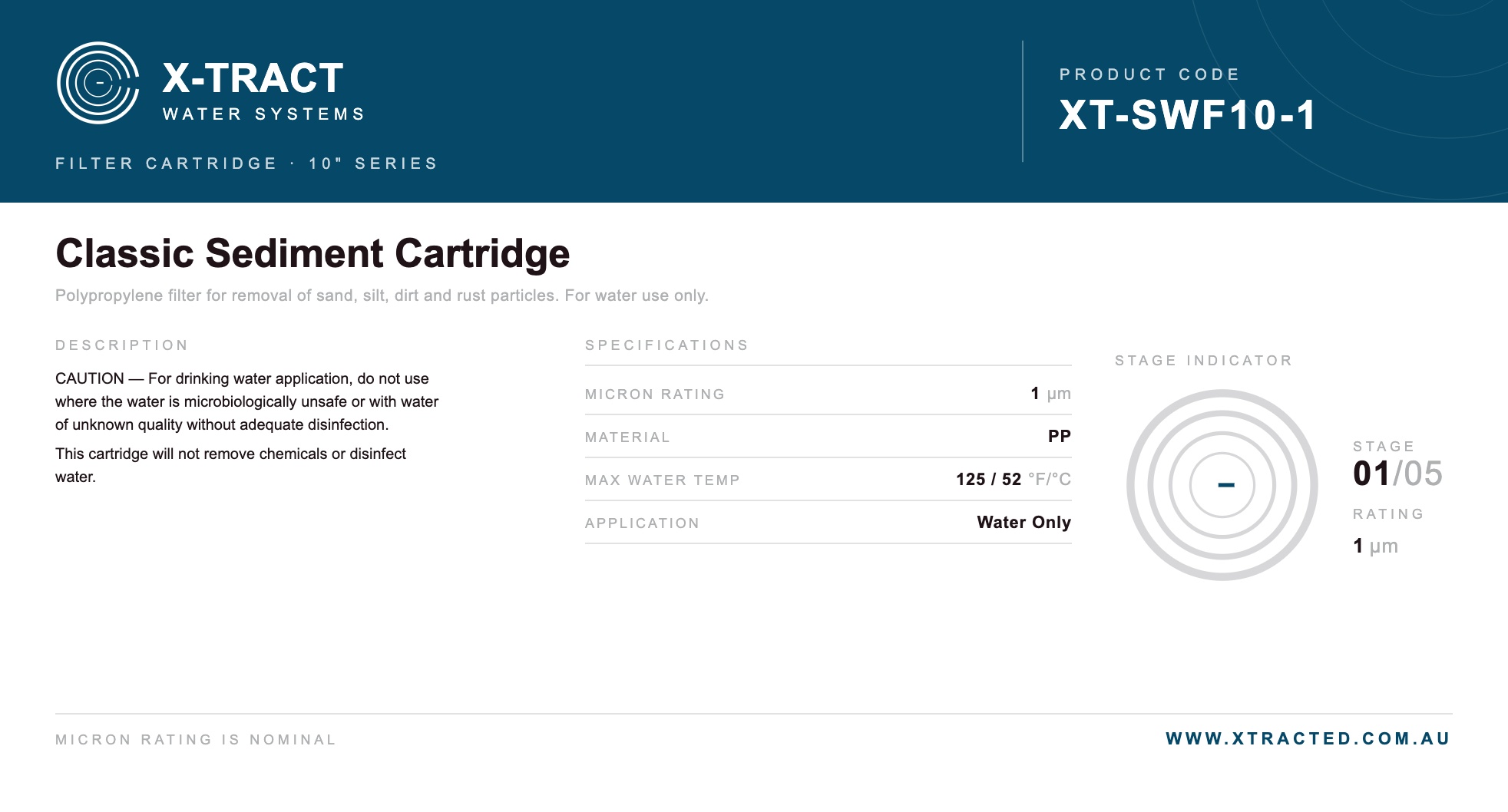
Task: Click the Filter Cartridge 10" Series label
Action: (x=246, y=163)
